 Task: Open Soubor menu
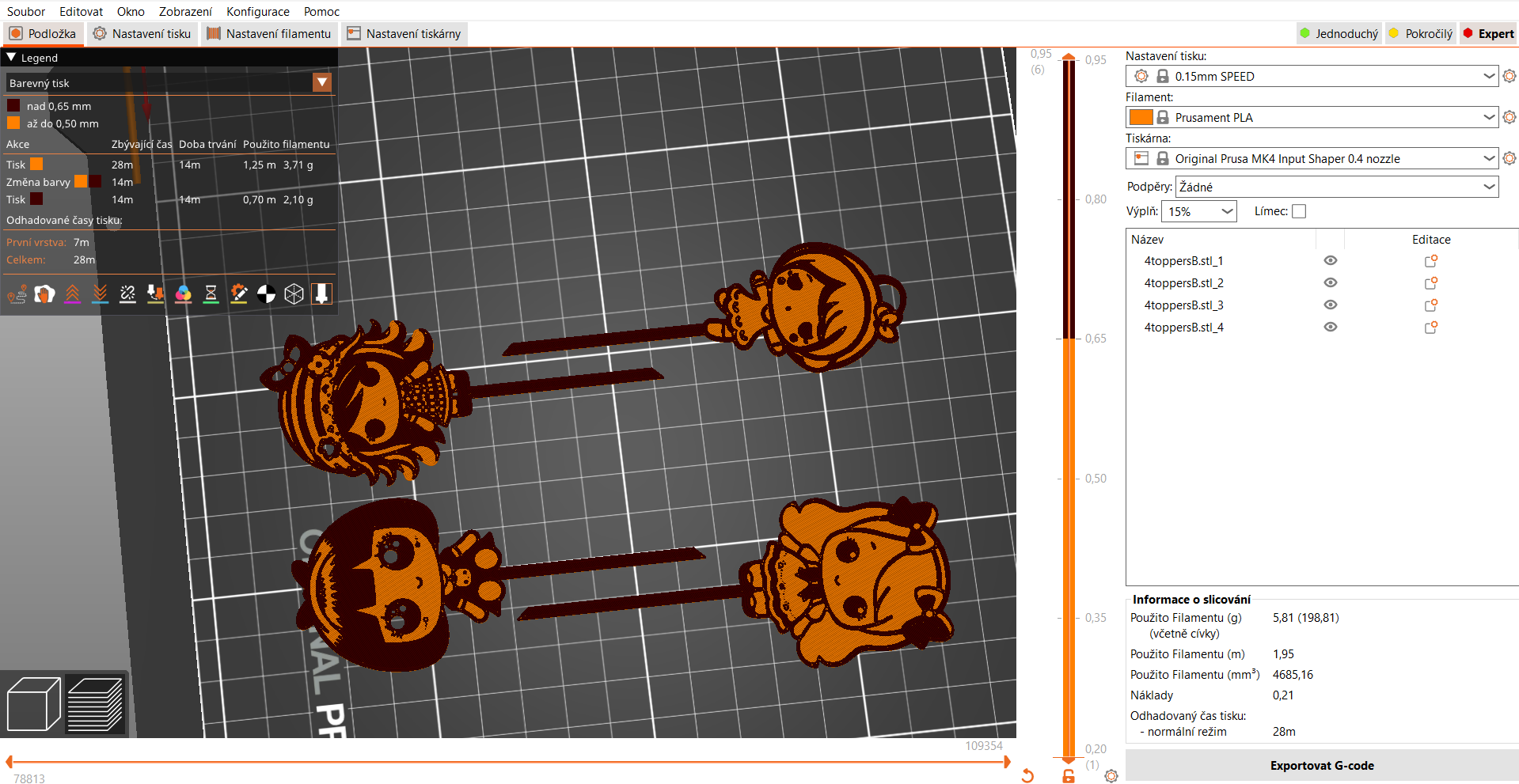pyautogui.click(x=26, y=11)
